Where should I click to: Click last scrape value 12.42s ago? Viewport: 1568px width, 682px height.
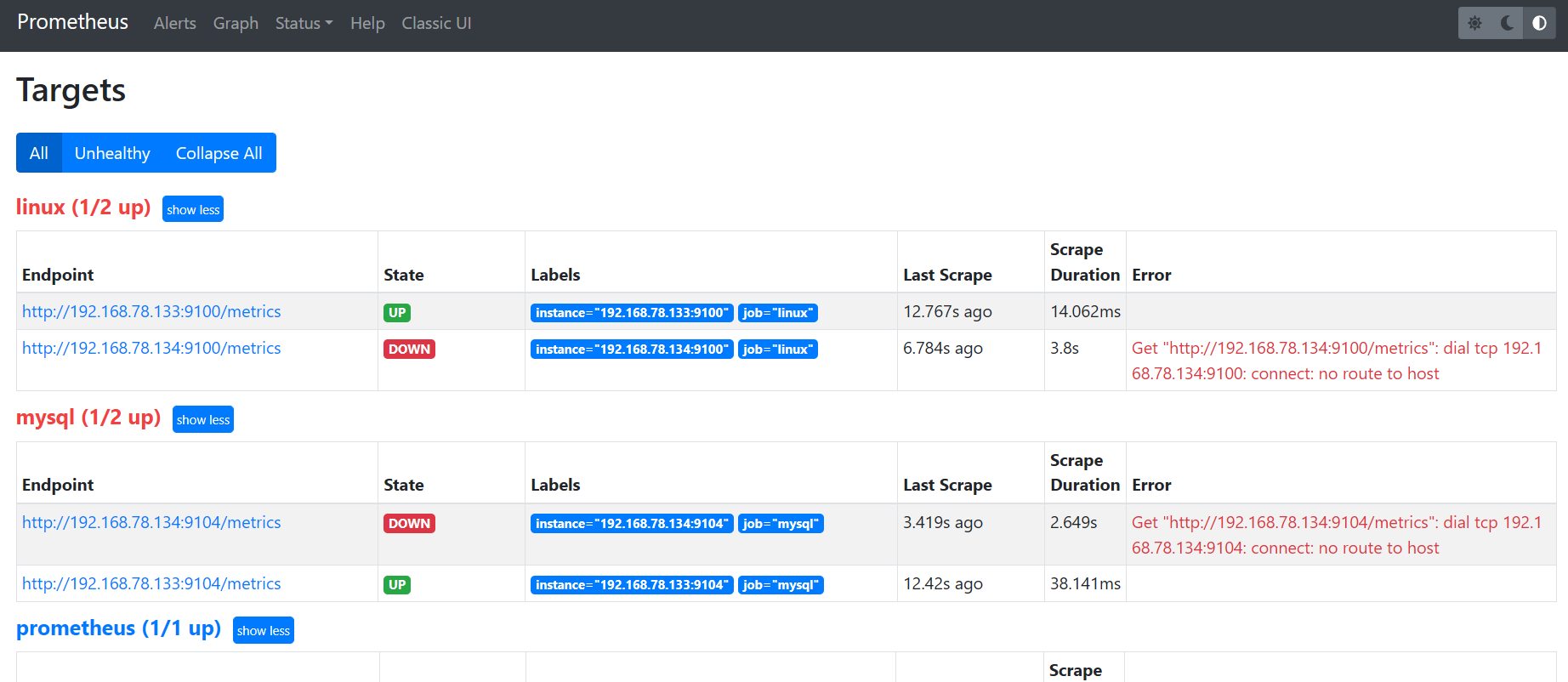click(x=943, y=583)
